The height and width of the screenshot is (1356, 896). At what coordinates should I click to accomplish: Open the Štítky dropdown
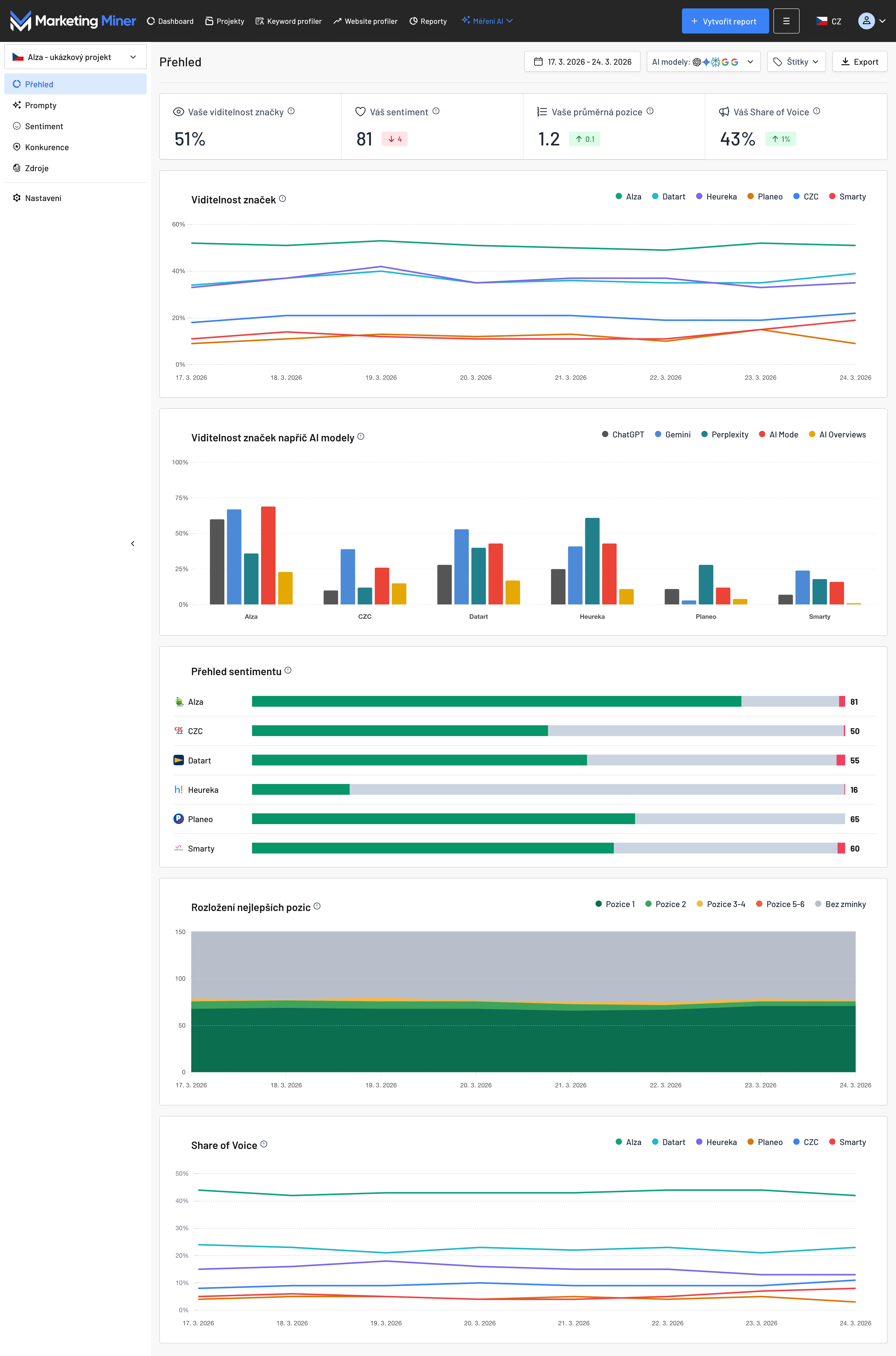[796, 62]
